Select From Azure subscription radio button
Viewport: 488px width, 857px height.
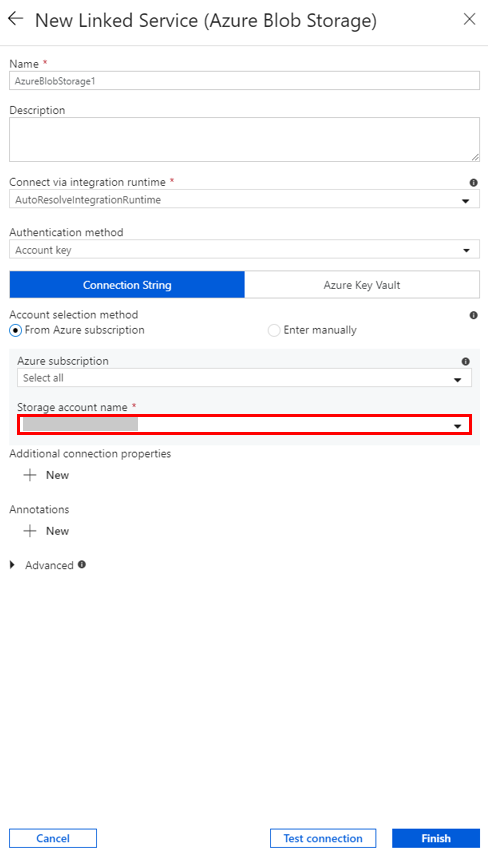16,331
